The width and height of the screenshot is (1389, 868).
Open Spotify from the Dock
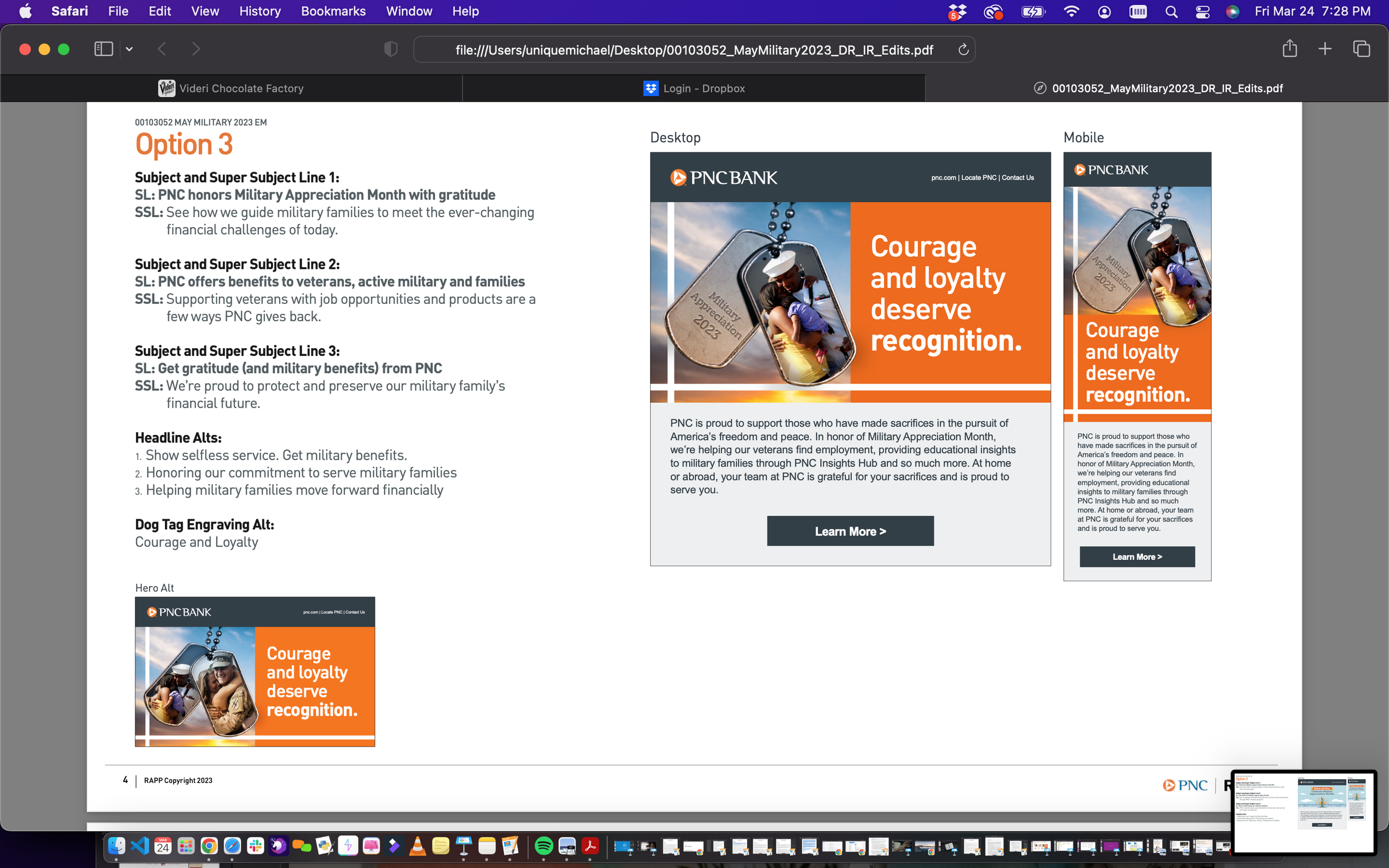(x=543, y=846)
